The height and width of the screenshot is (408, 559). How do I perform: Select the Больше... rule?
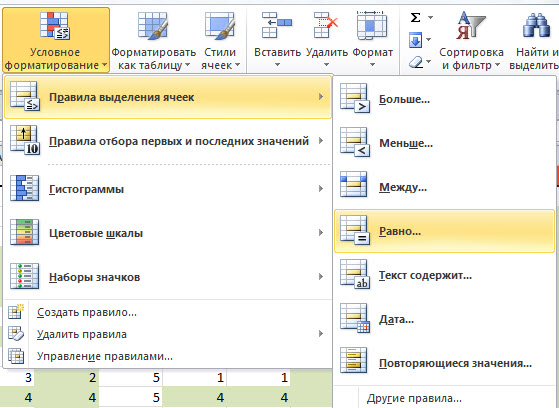(445, 99)
